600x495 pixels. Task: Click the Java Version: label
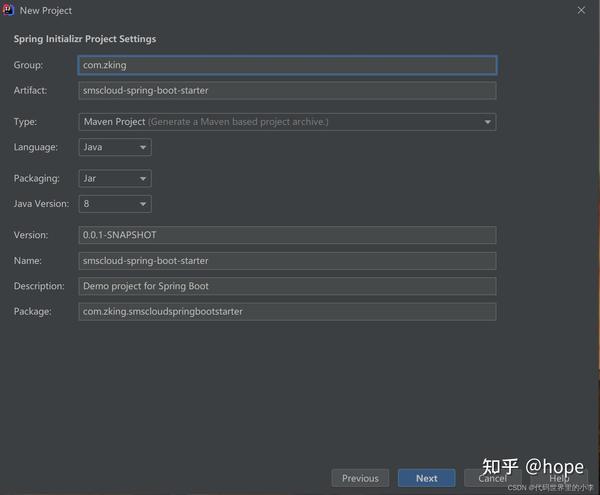click(x=41, y=204)
